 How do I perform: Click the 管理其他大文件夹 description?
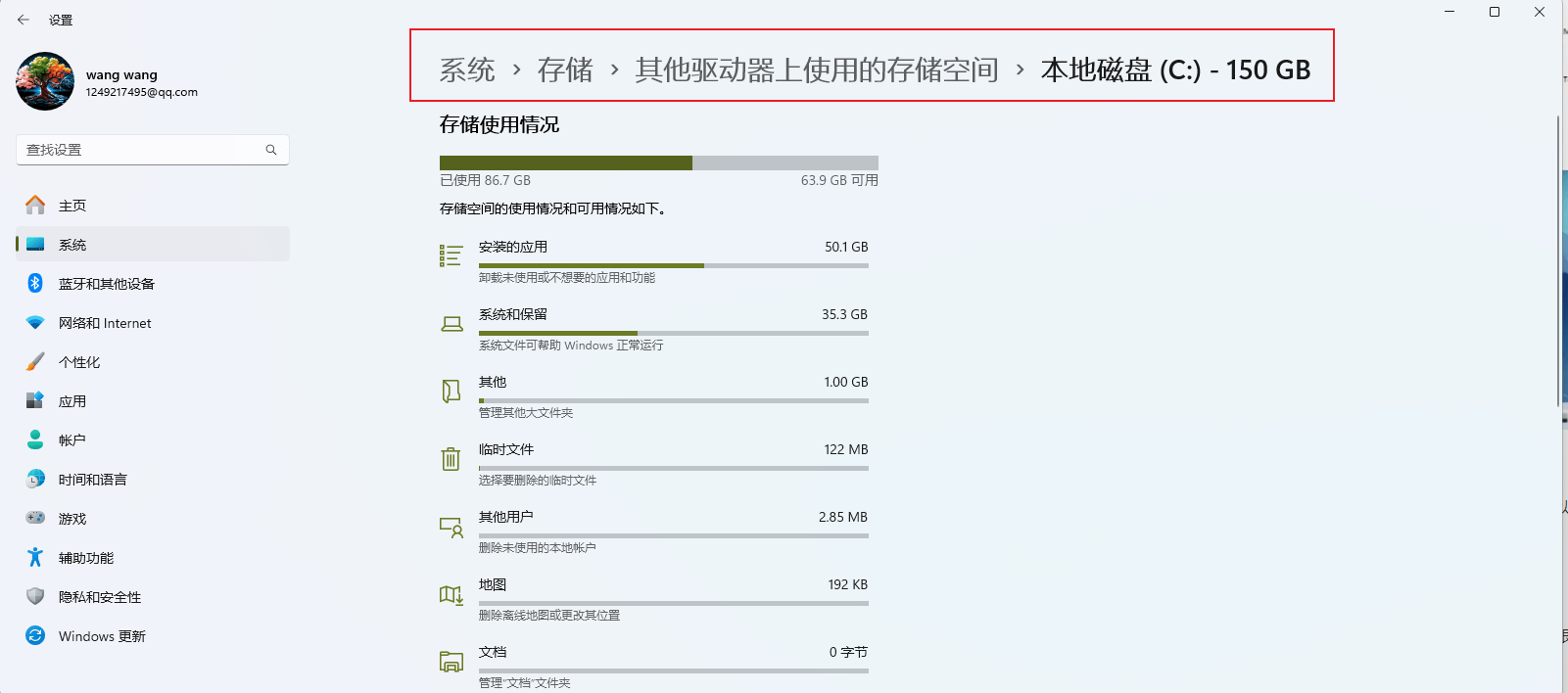[x=526, y=413]
